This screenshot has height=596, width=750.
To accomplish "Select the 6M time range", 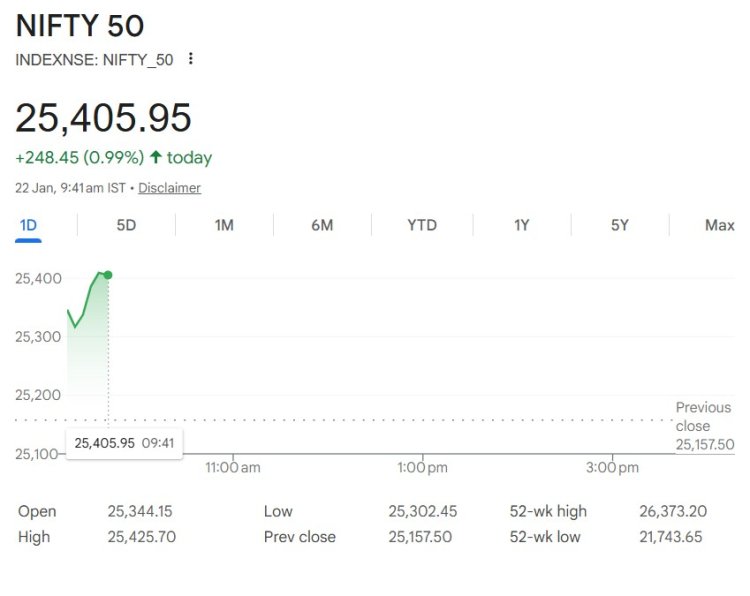I will click(322, 225).
